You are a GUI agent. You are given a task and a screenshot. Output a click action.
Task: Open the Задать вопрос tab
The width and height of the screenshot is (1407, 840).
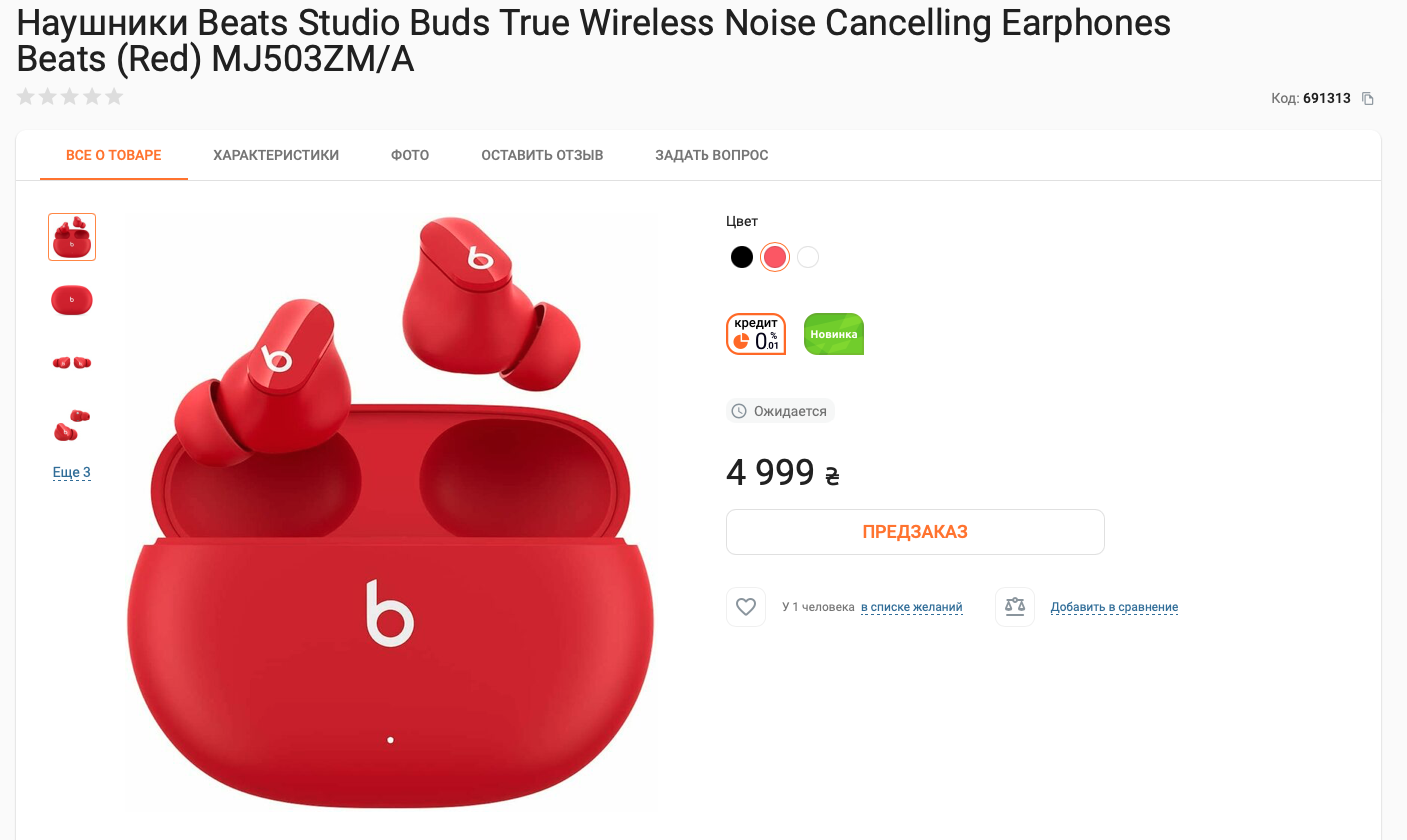(x=711, y=155)
